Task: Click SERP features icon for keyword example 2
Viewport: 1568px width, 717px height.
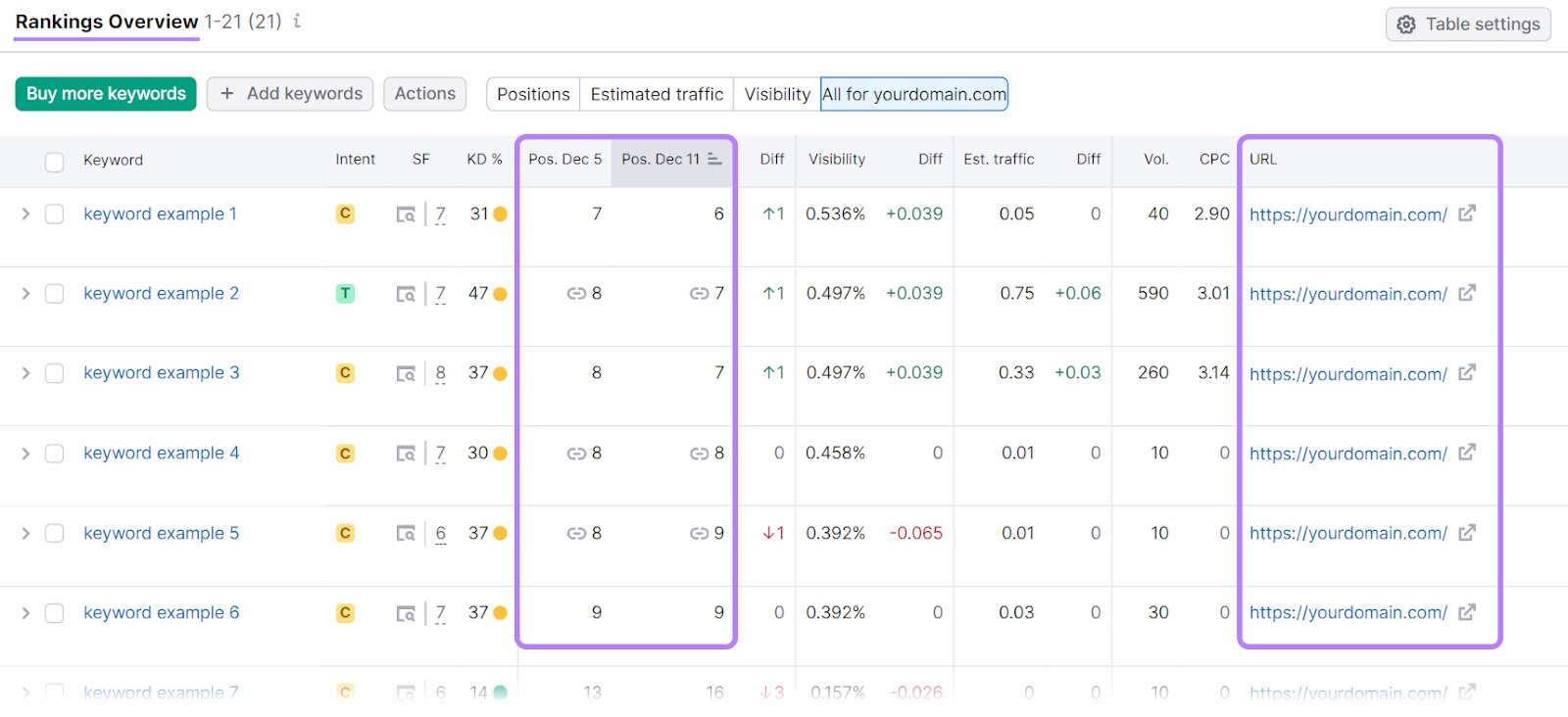Action: 406,294
